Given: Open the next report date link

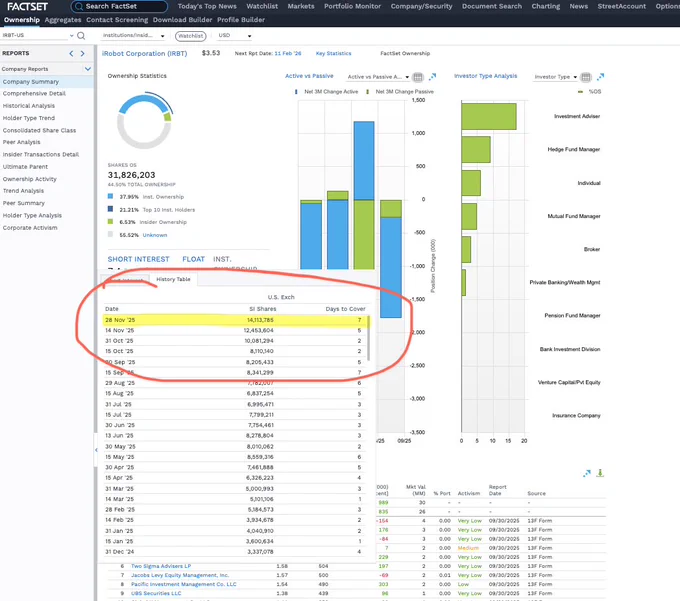Looking at the screenshot, I should point(288,53).
